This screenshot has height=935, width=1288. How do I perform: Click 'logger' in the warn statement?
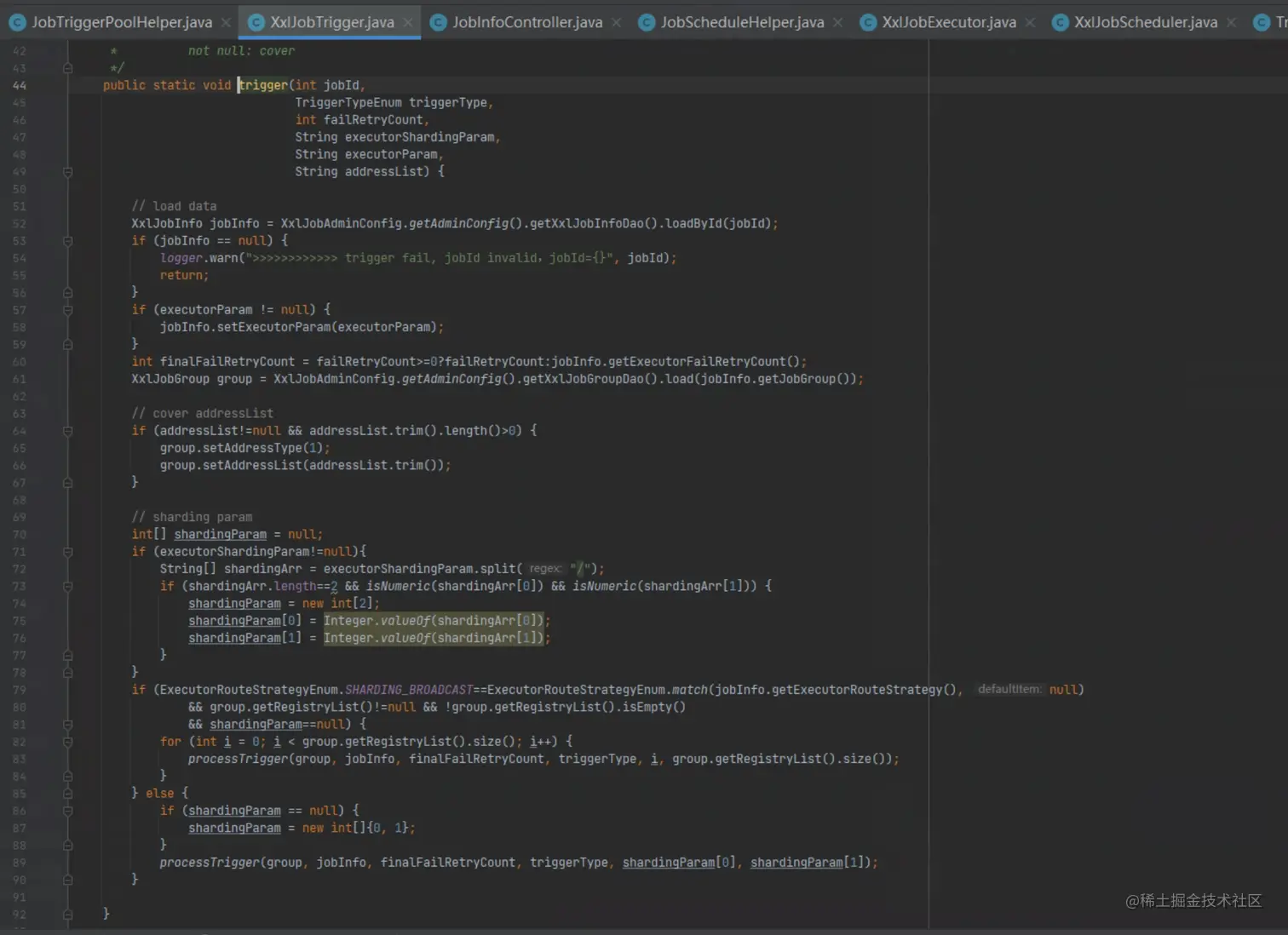click(181, 258)
